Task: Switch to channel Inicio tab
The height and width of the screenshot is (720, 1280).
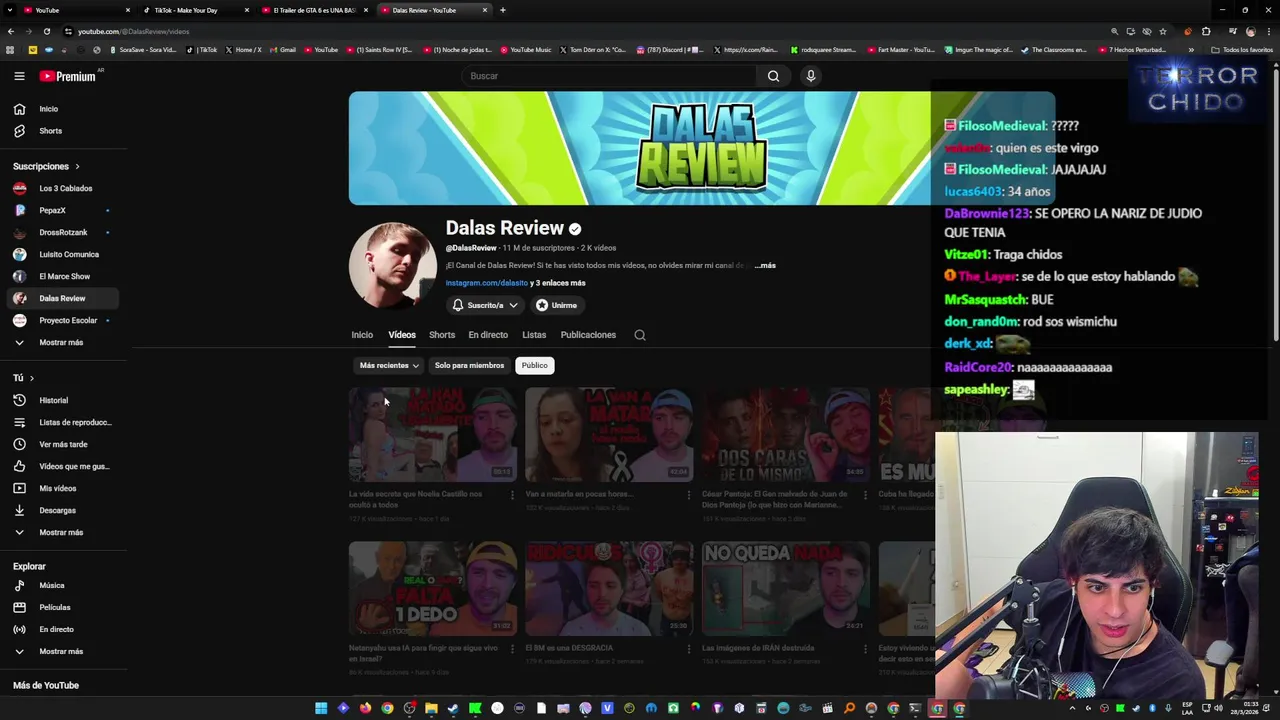Action: point(362,335)
